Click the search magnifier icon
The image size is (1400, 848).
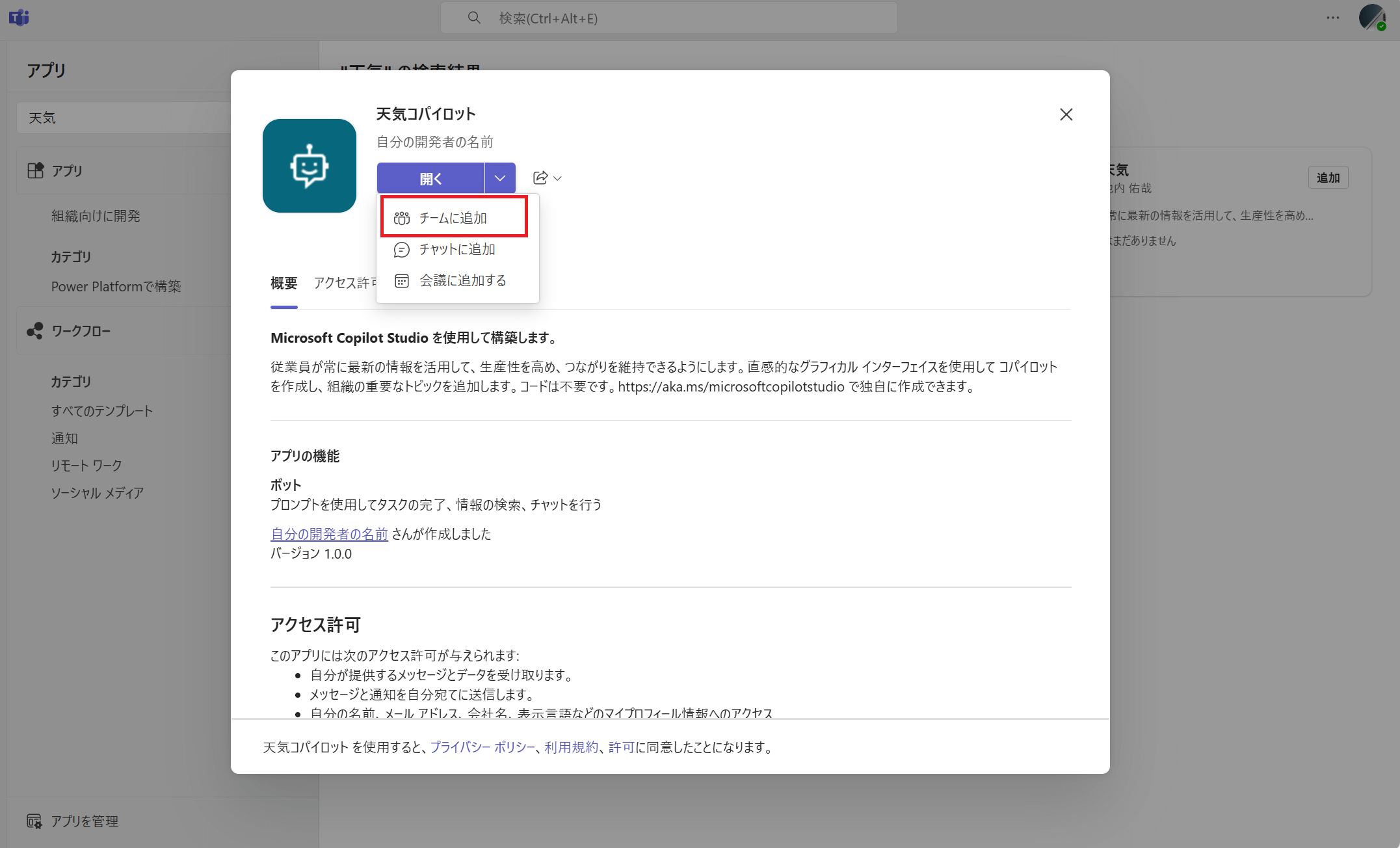pos(474,18)
